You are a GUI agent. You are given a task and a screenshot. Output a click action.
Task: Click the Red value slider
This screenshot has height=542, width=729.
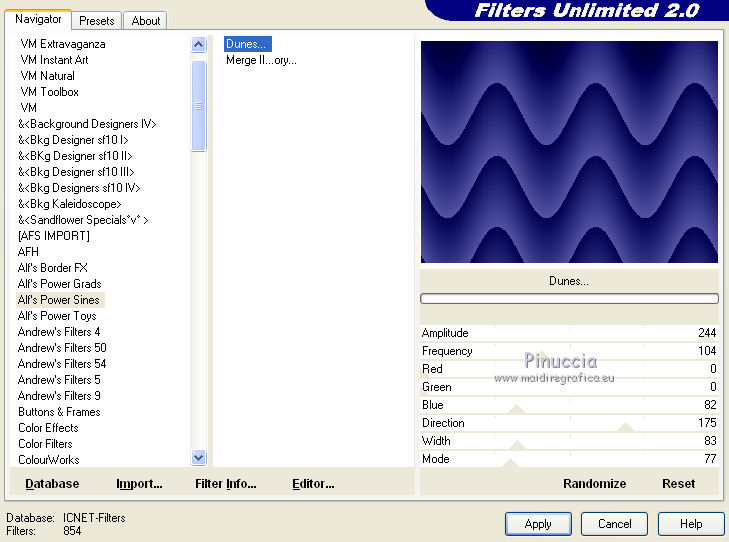coord(569,369)
